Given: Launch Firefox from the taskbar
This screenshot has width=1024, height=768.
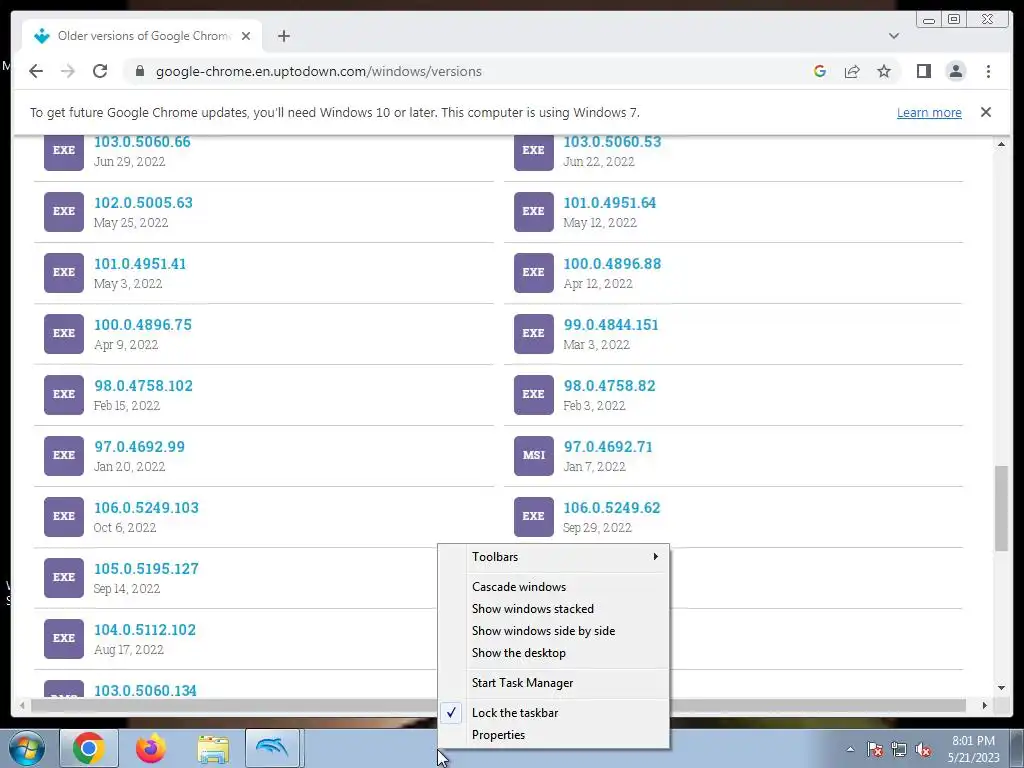Looking at the screenshot, I should click(x=151, y=748).
